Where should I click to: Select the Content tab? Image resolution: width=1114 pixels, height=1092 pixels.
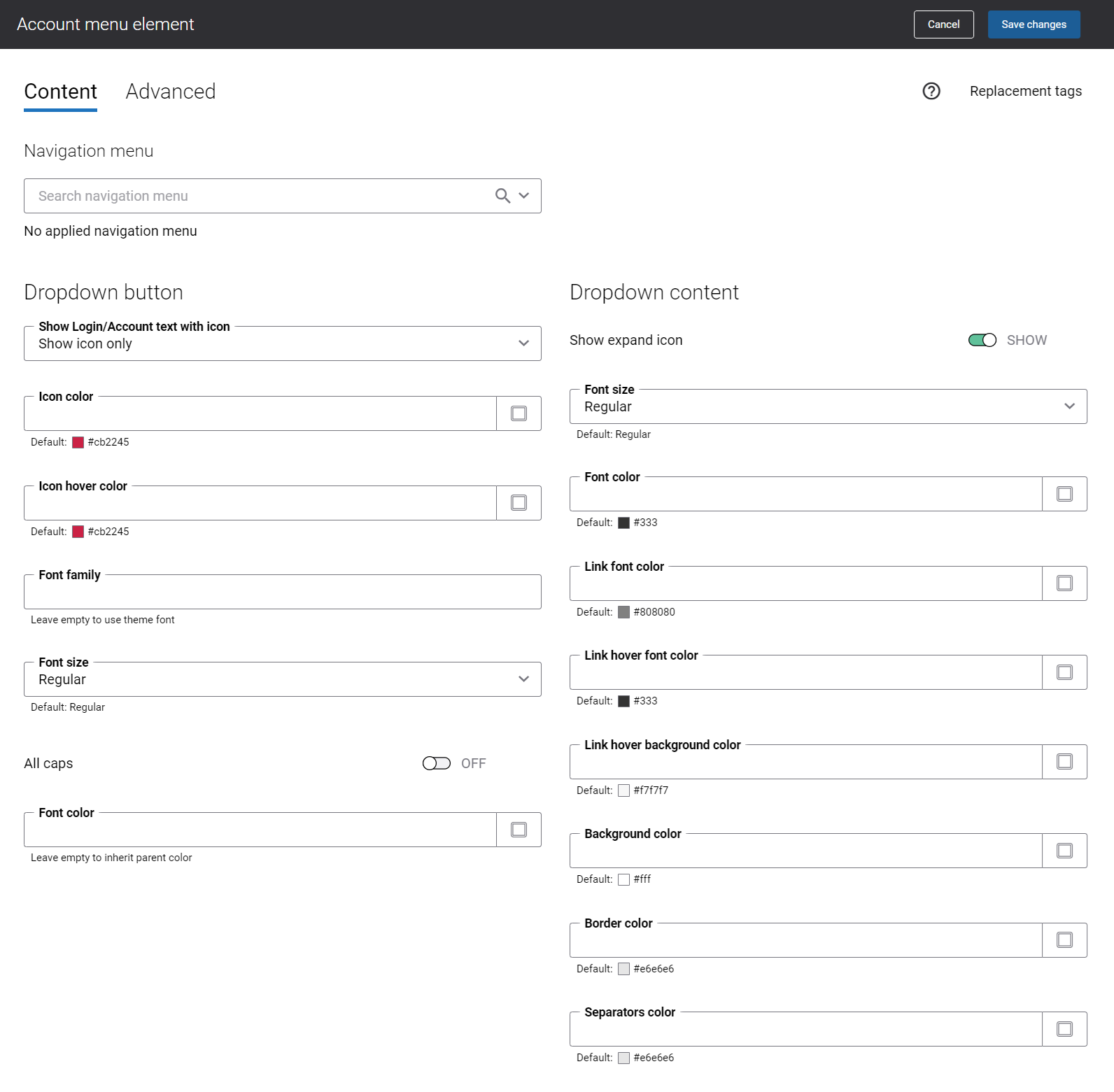click(60, 92)
